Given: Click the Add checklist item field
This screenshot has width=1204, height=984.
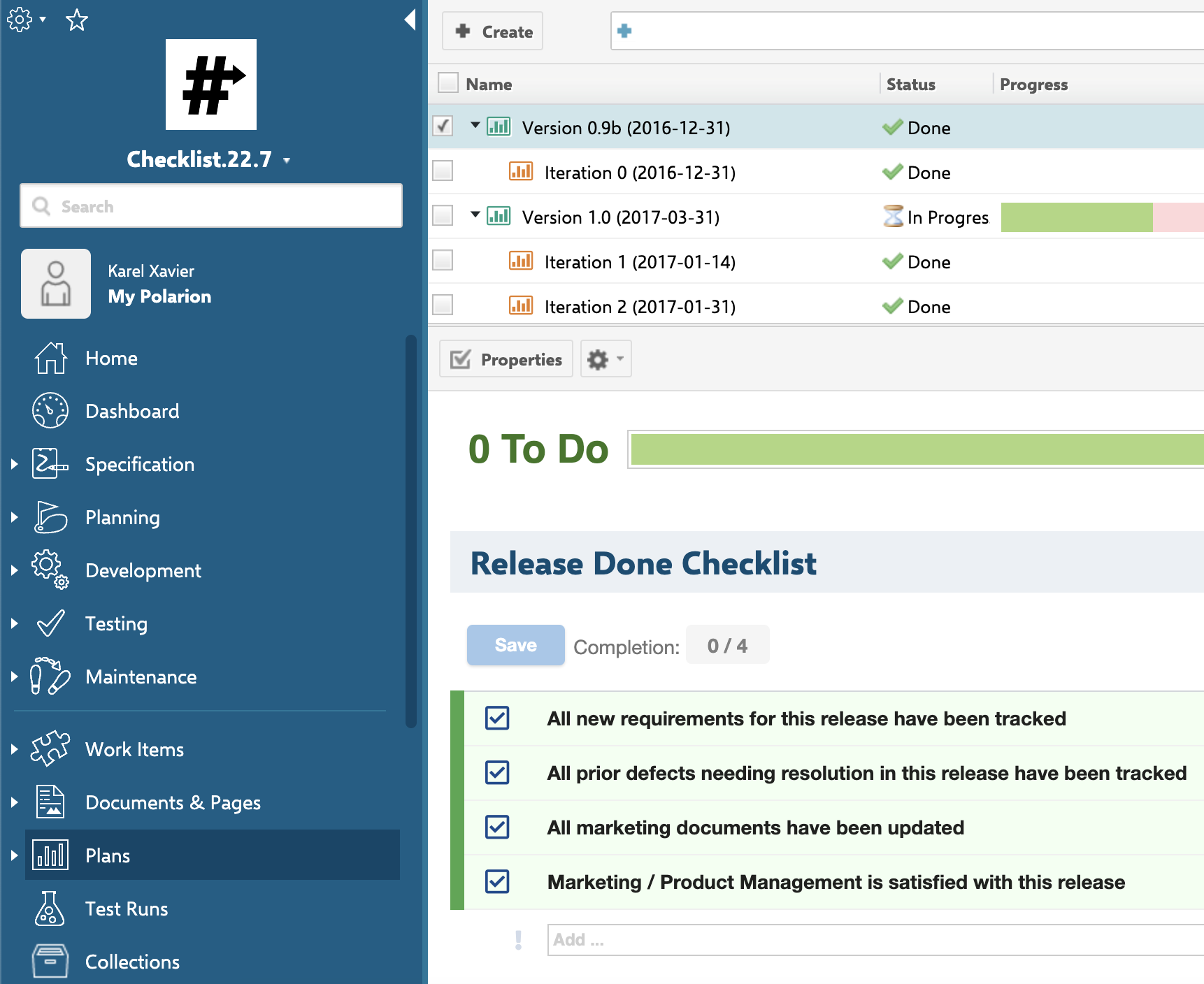Looking at the screenshot, I should pos(875,940).
